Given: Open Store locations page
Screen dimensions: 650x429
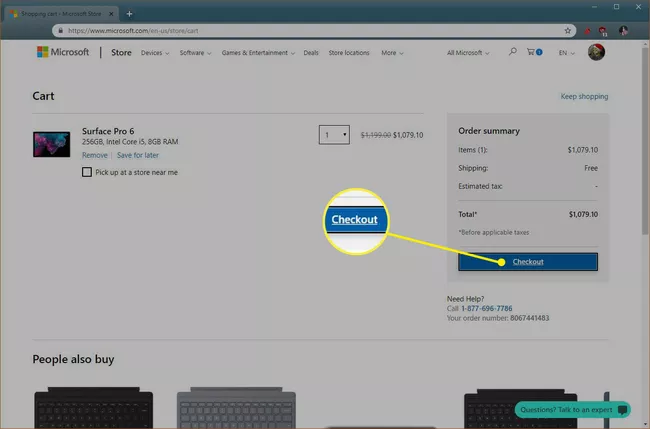Looking at the screenshot, I should click(349, 53).
